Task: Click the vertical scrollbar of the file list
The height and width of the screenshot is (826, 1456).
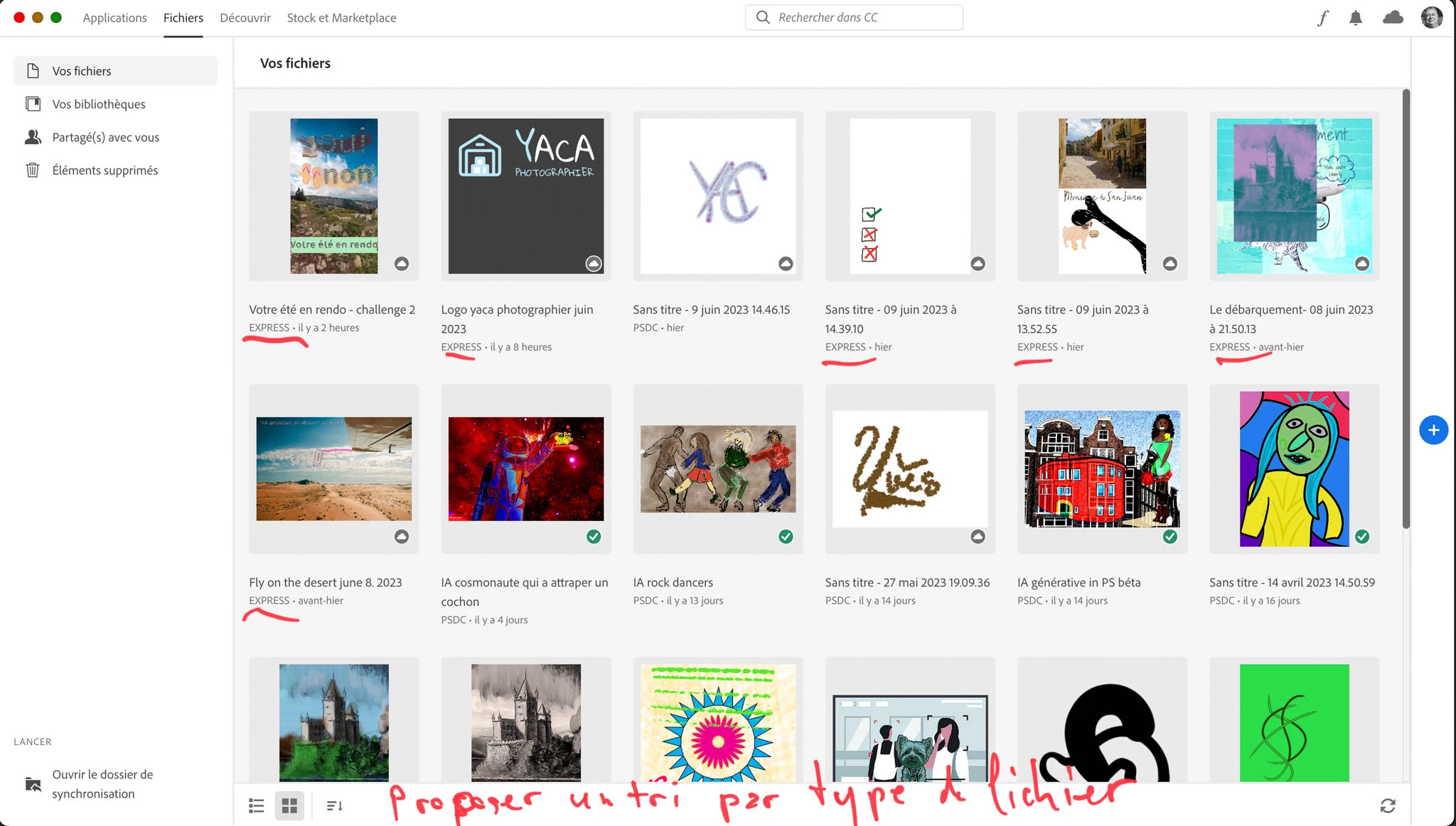Action: point(1406,309)
